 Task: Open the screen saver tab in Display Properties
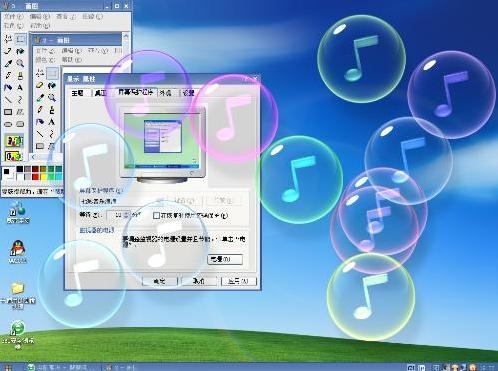(x=136, y=92)
